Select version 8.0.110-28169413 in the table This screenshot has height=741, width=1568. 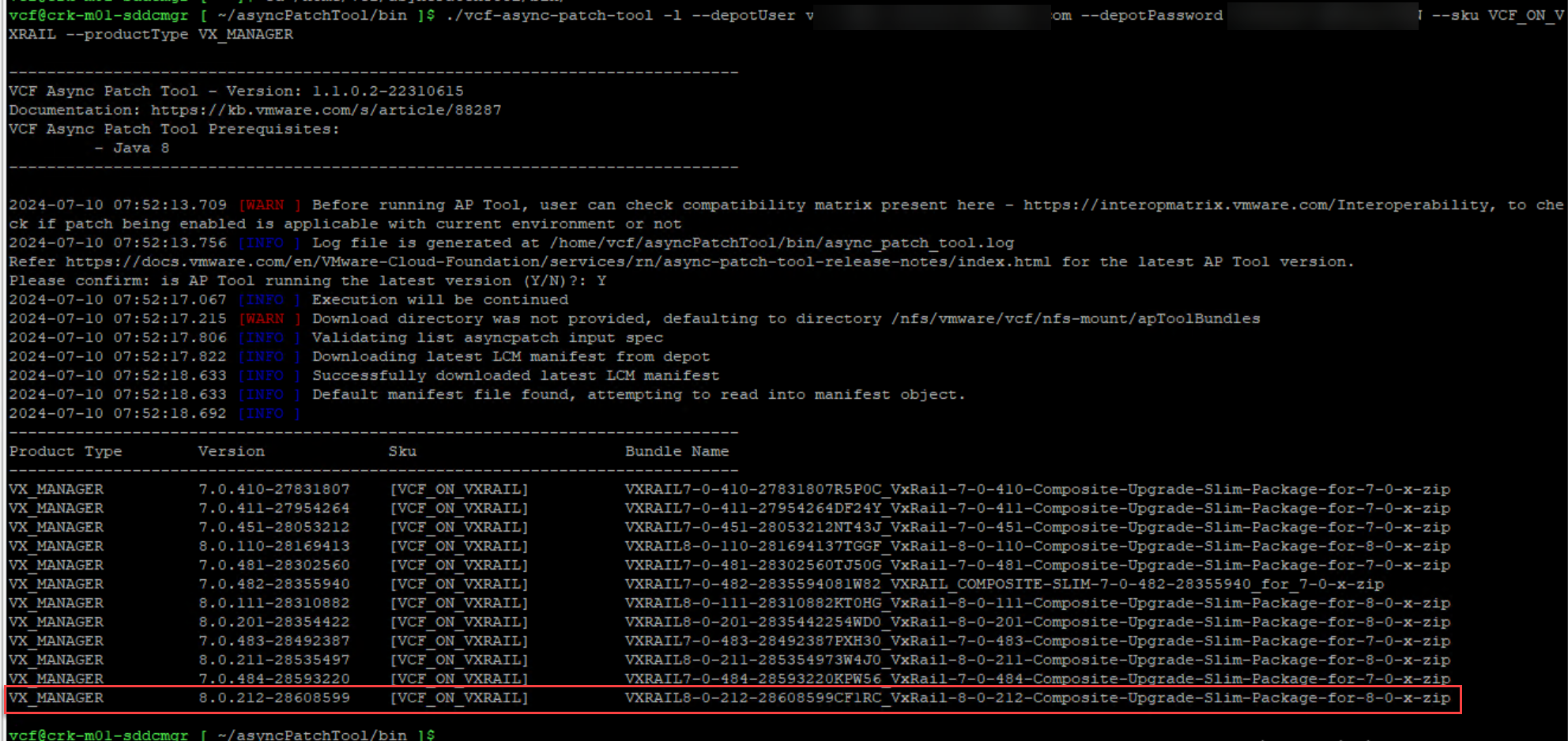[x=274, y=546]
